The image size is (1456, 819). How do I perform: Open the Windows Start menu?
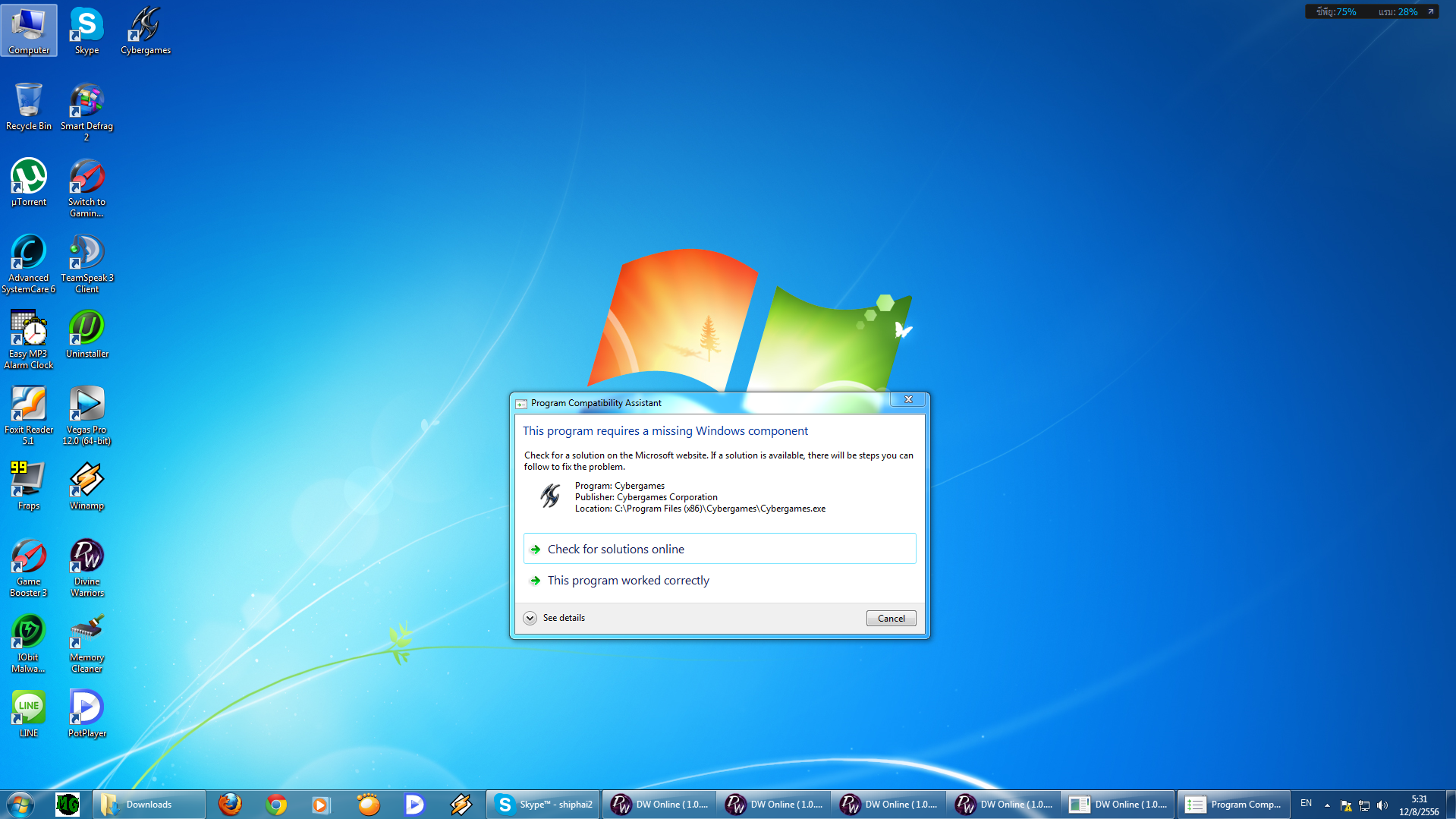click(20, 804)
